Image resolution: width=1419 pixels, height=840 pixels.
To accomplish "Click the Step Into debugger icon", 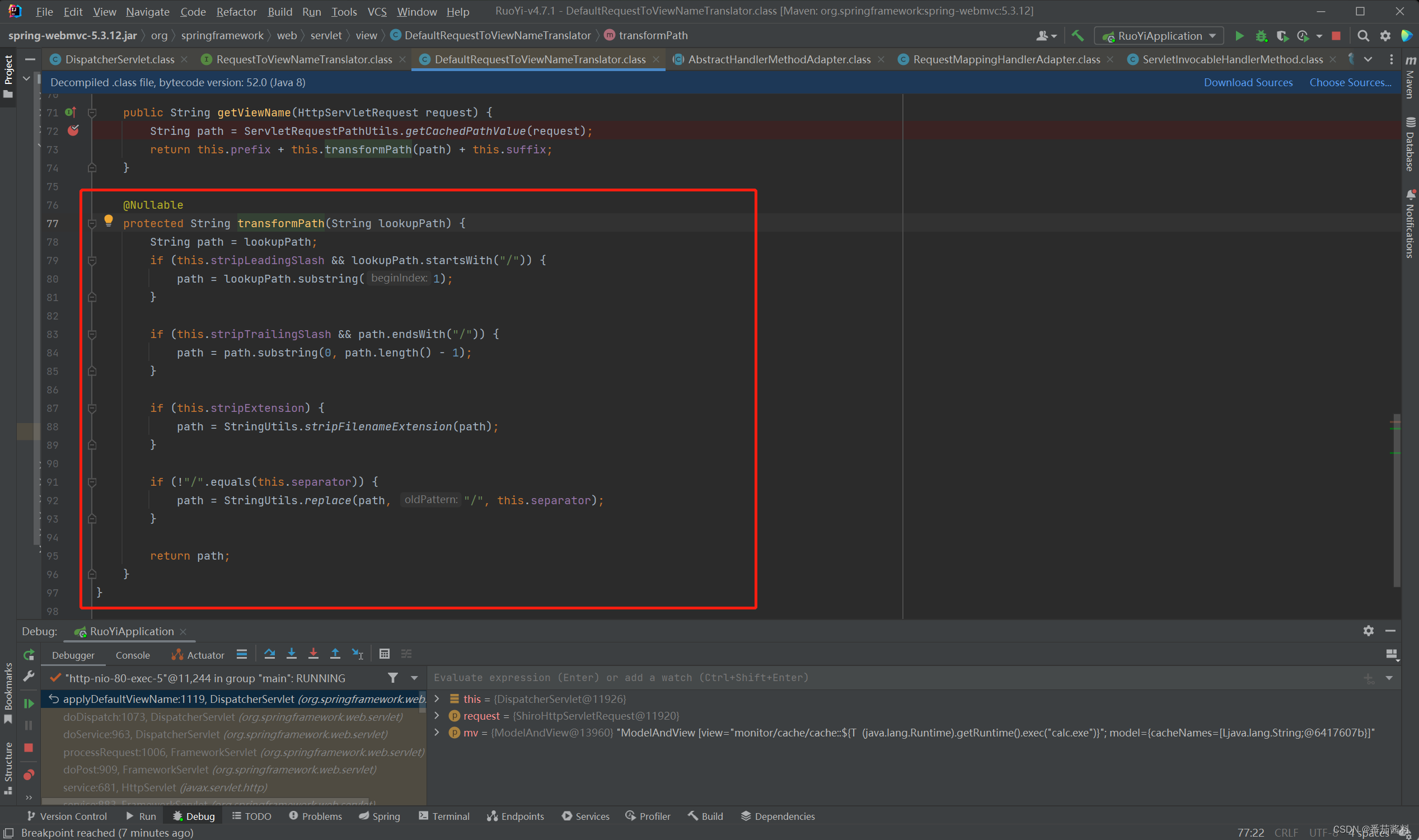I will pos(292,654).
